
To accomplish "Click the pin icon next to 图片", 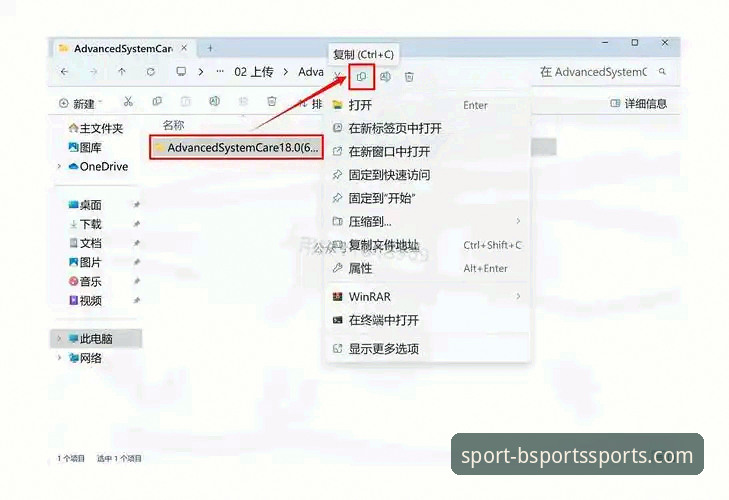I will click(136, 262).
